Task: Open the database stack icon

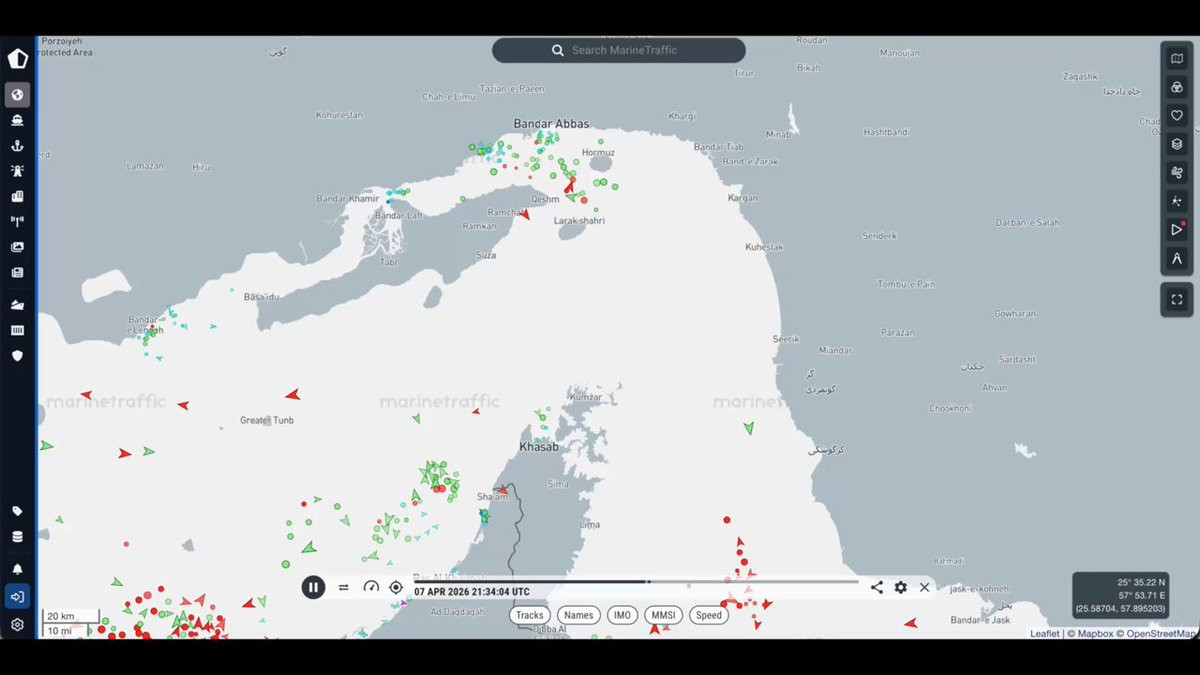Action: [17, 537]
